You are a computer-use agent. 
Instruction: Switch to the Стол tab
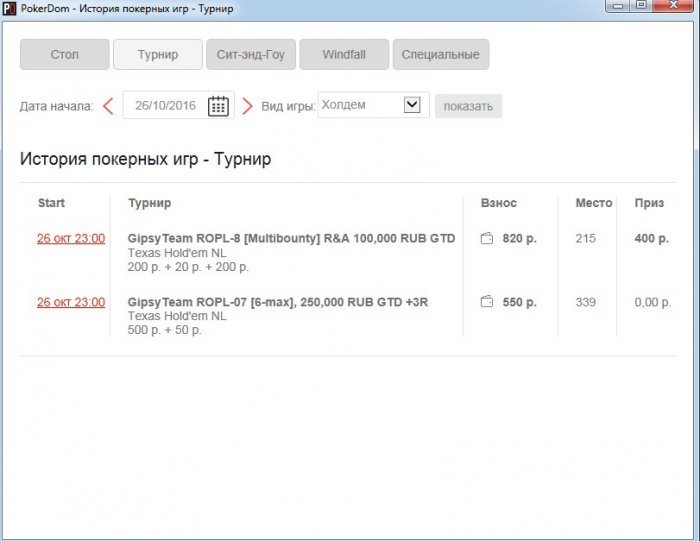65,54
